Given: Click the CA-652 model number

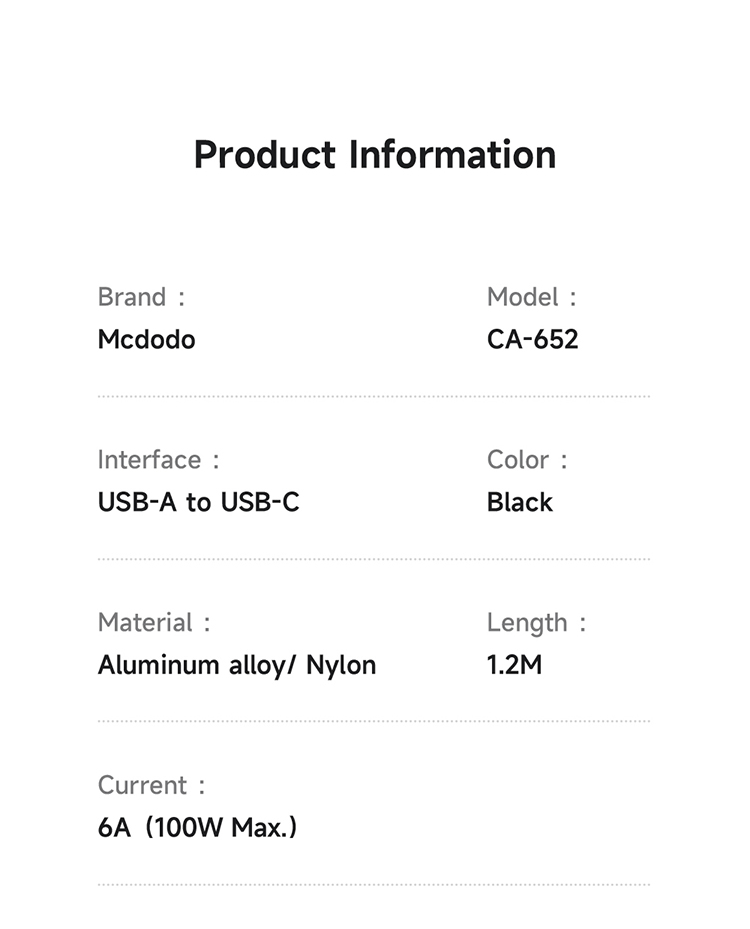Looking at the screenshot, I should 532,340.
